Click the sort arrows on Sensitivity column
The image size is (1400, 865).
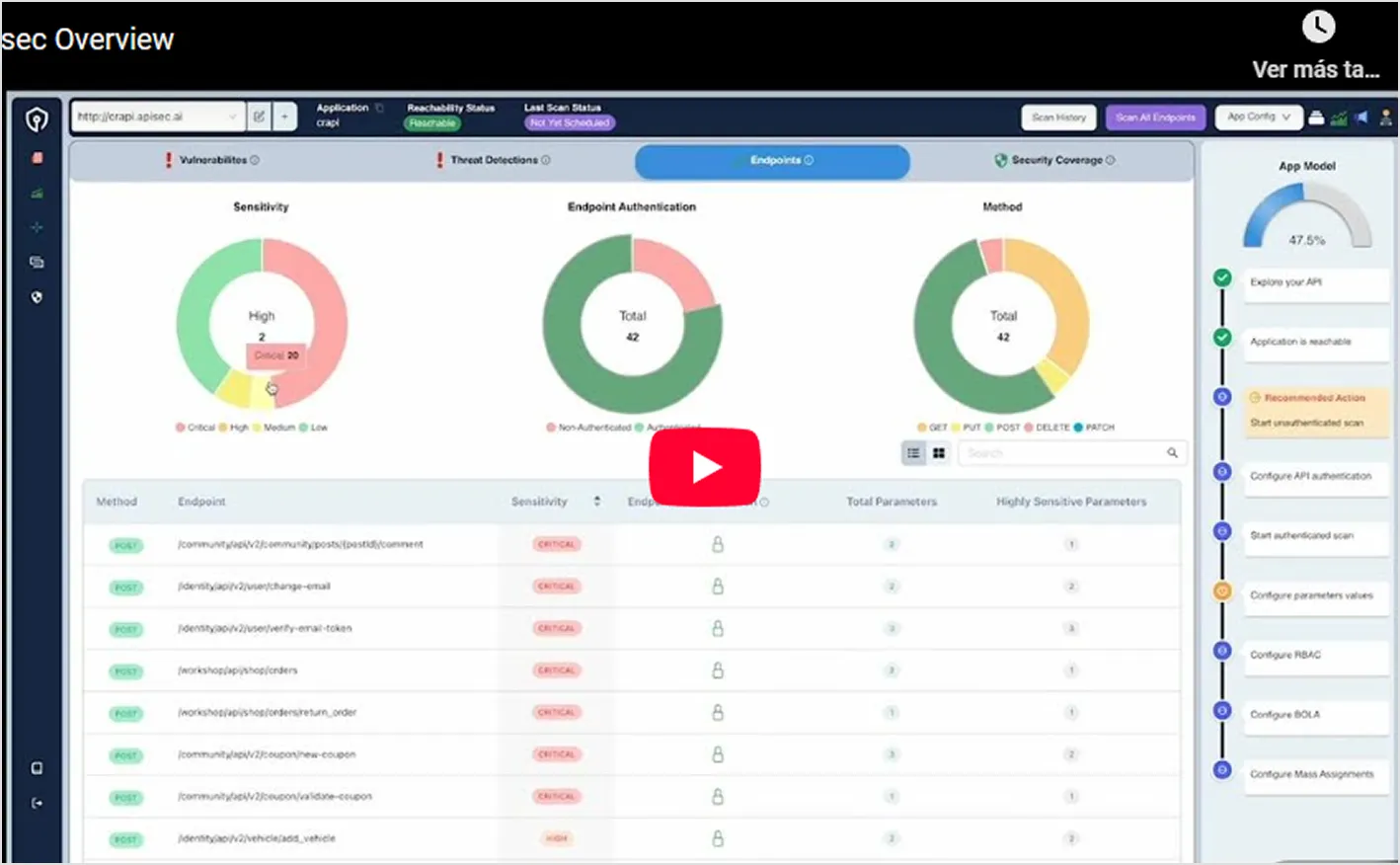[x=597, y=502]
